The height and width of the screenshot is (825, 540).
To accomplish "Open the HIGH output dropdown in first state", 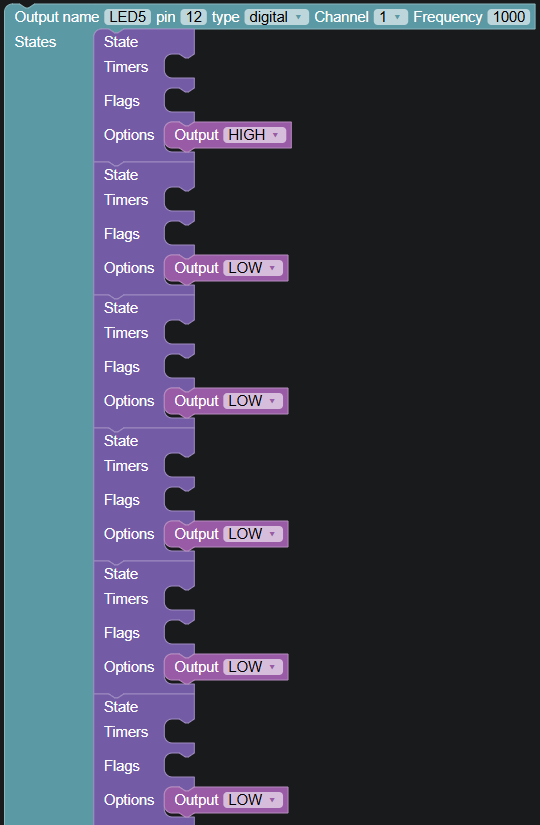I will (x=254, y=135).
